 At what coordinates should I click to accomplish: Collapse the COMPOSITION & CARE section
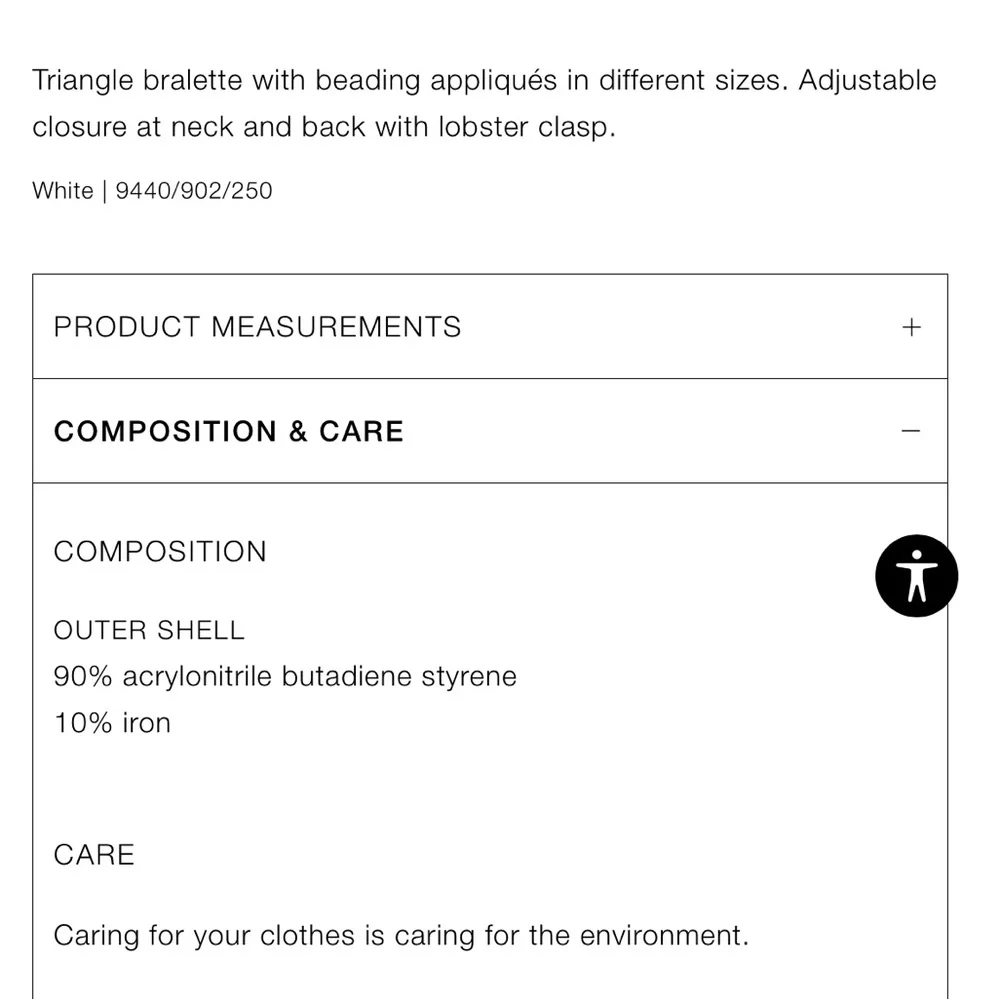click(229, 431)
